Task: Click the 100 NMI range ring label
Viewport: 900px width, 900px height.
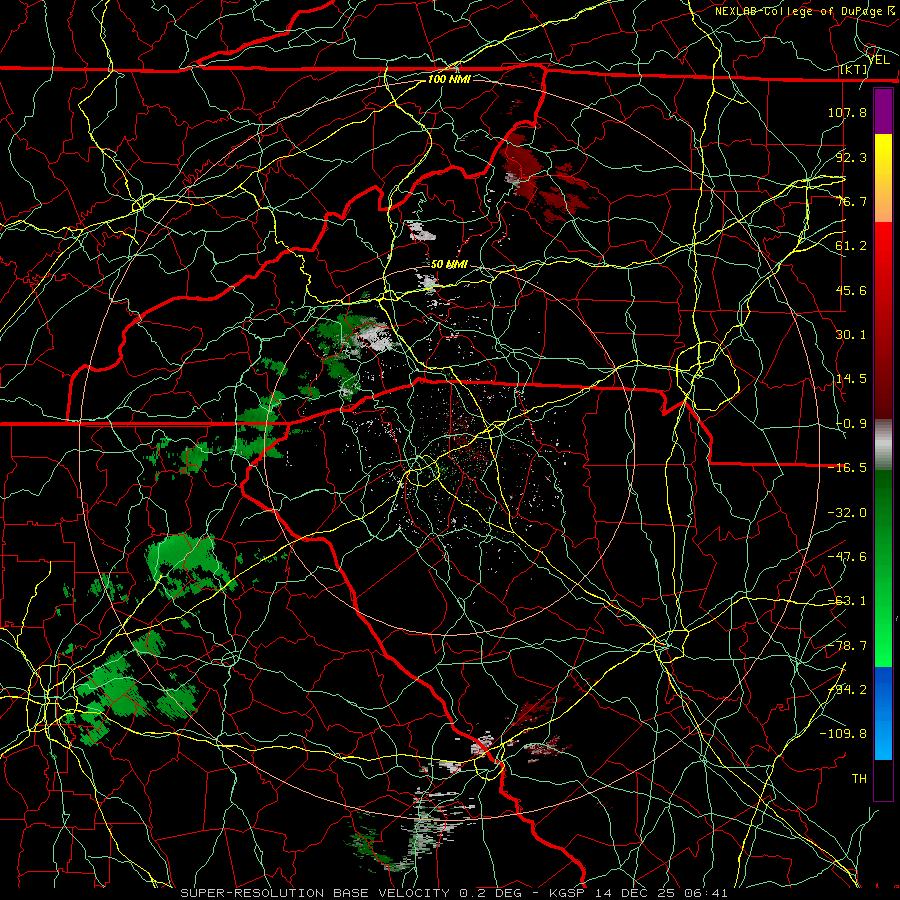Action: click(449, 79)
